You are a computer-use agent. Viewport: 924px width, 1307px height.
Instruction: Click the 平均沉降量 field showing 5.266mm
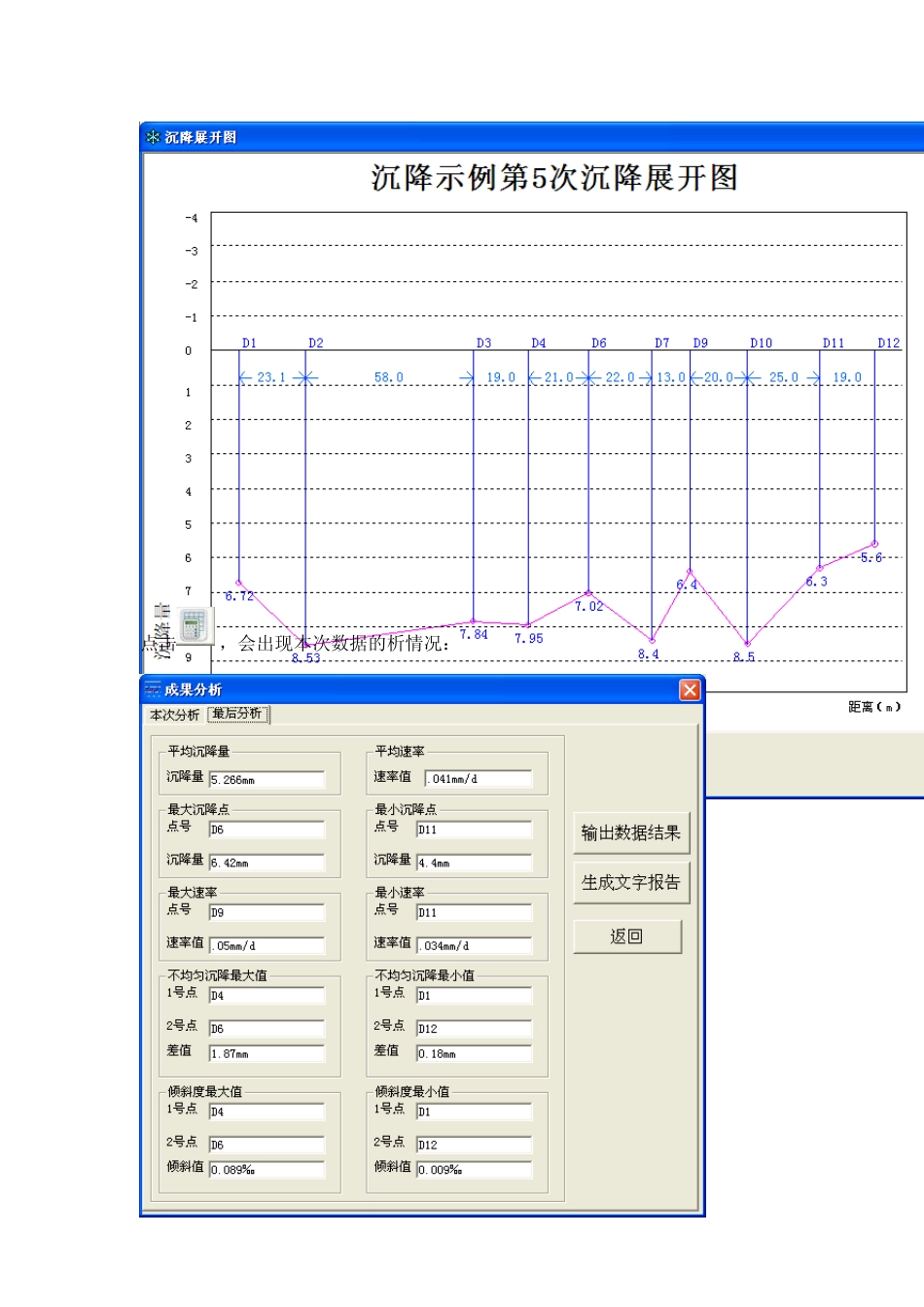(x=267, y=779)
